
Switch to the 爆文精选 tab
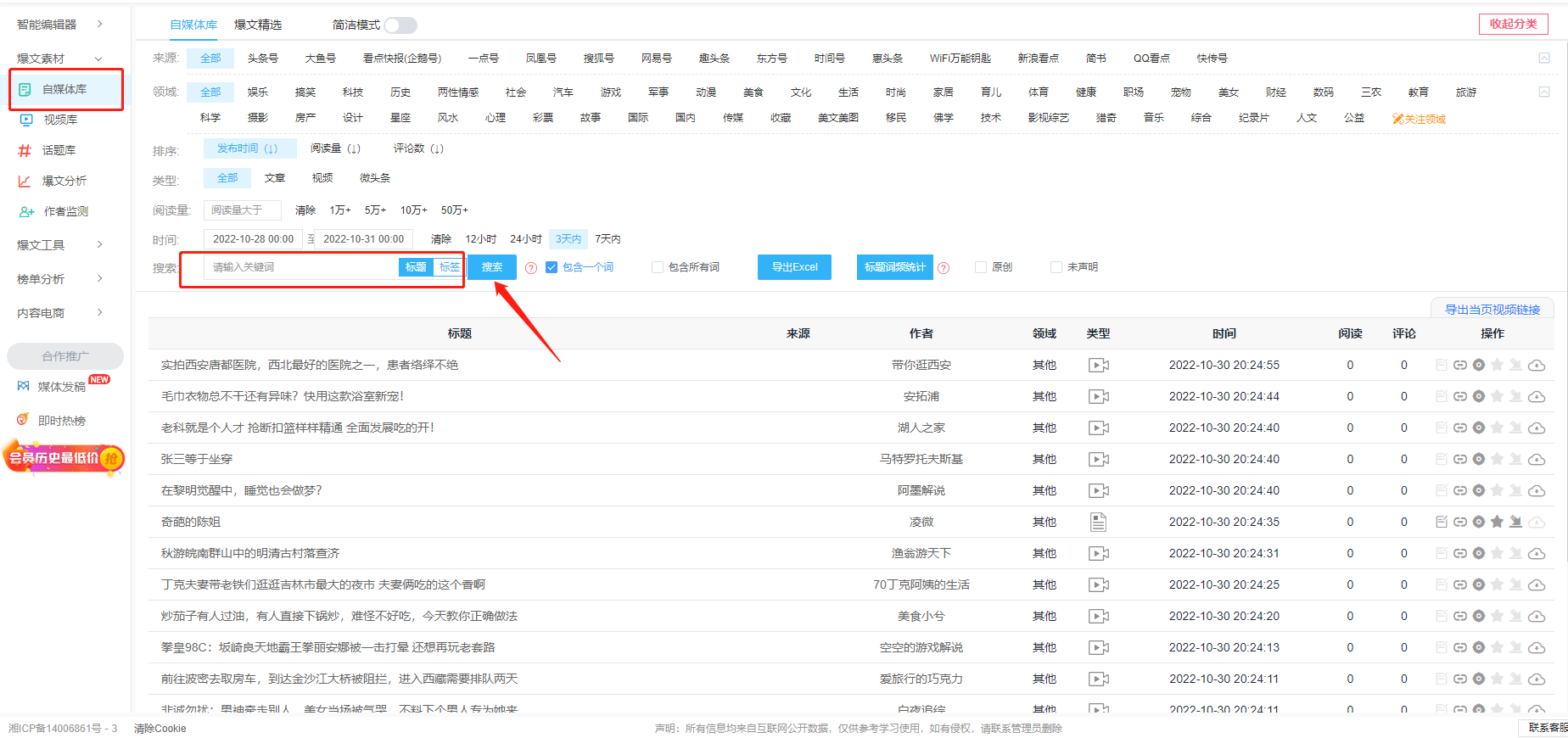pos(258,25)
